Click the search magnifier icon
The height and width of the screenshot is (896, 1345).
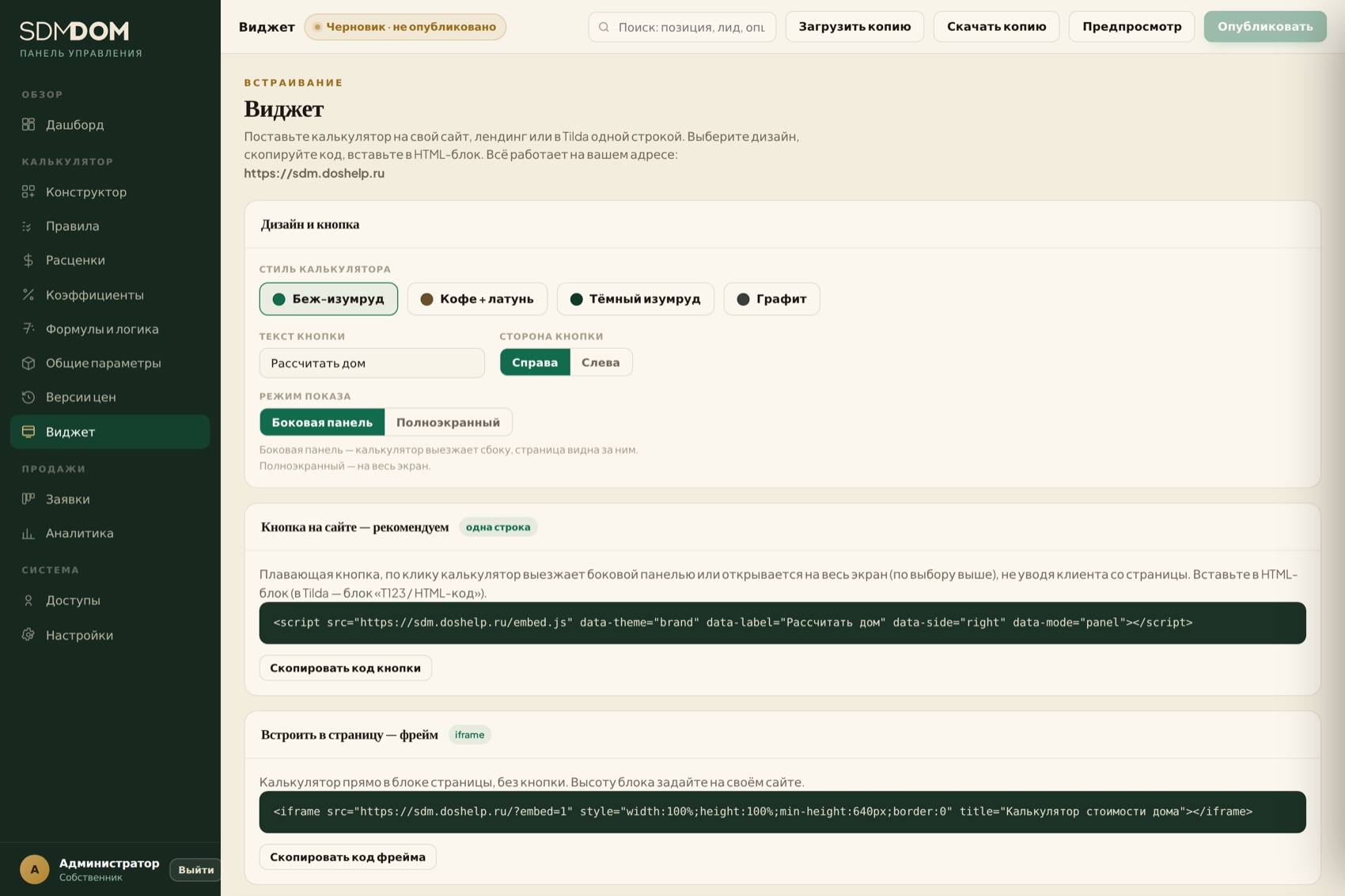click(x=604, y=27)
